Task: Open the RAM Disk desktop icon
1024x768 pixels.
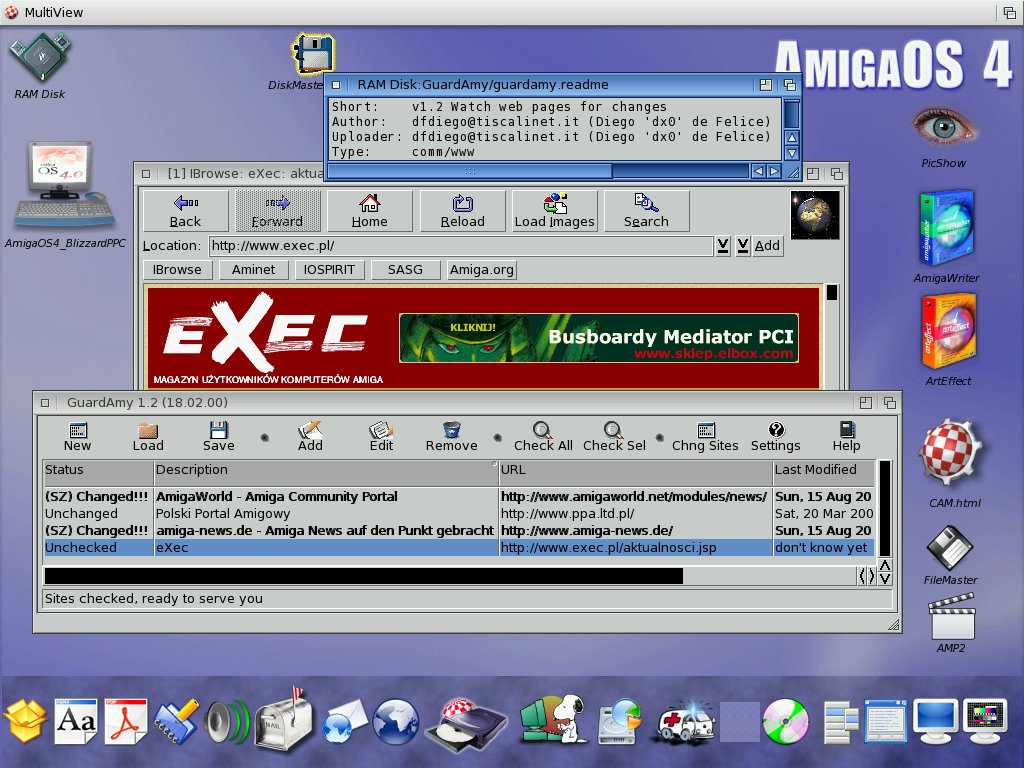Action: 40,66
